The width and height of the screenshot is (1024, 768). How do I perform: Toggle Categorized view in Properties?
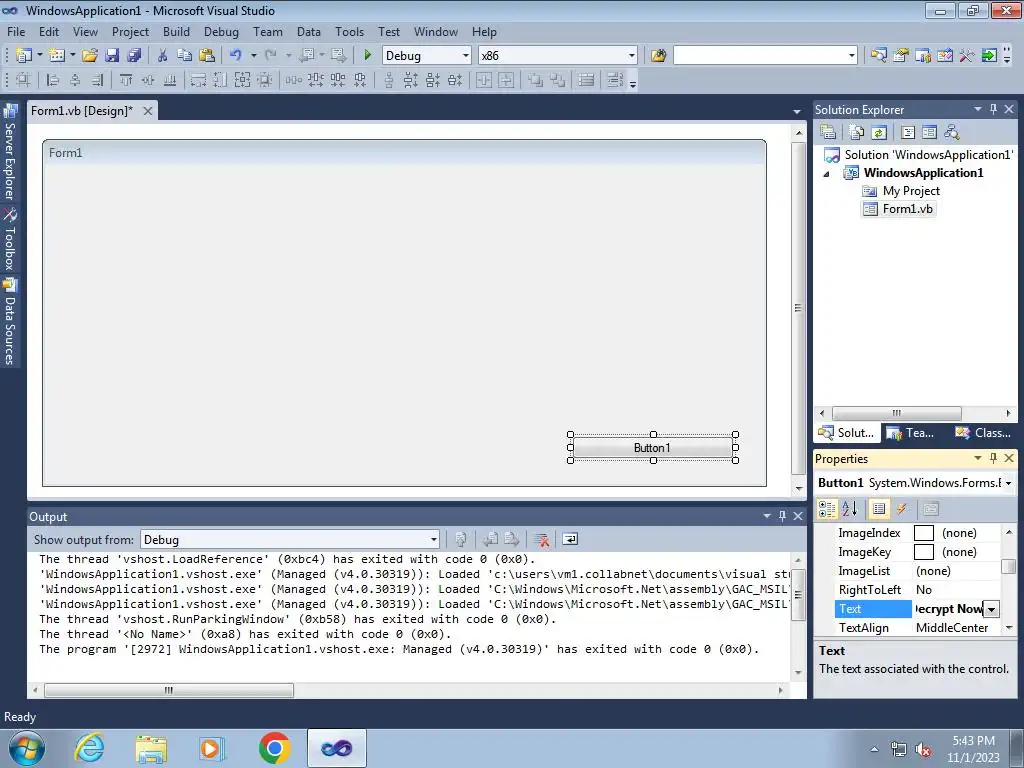tap(827, 509)
